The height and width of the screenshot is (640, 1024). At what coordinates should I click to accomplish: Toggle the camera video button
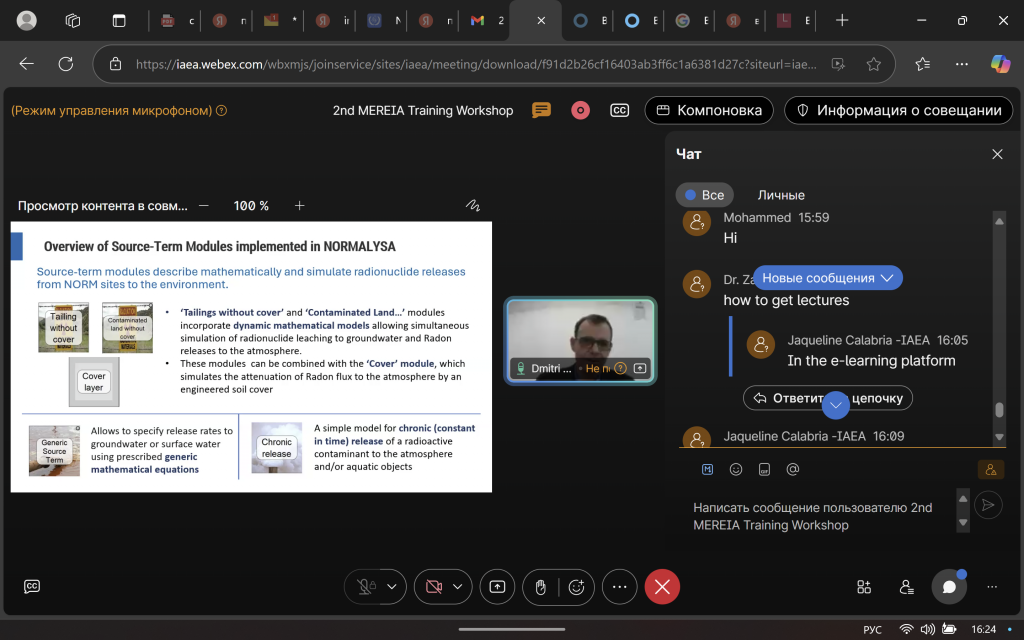click(433, 587)
